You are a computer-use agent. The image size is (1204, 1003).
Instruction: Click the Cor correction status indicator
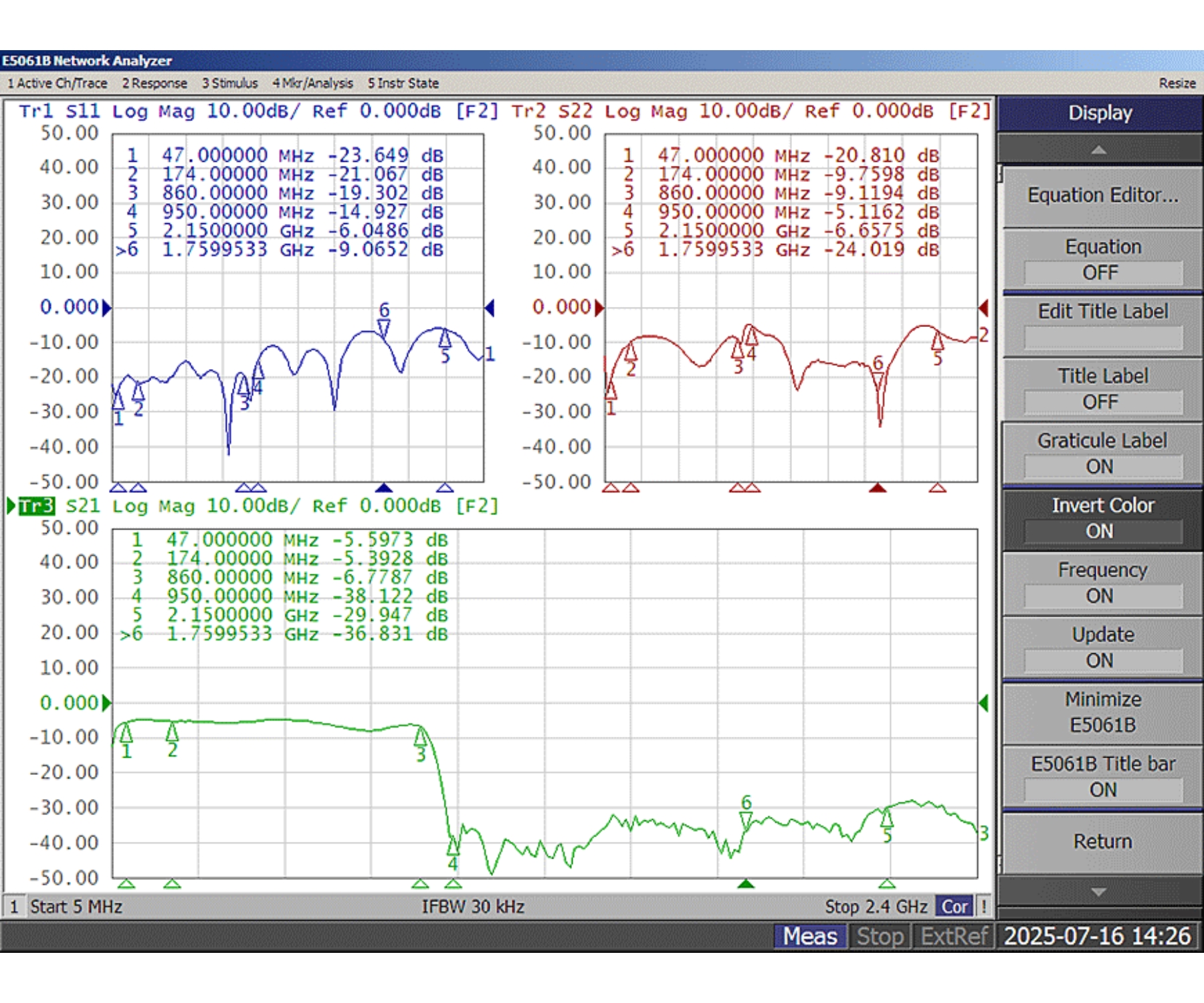(x=954, y=907)
